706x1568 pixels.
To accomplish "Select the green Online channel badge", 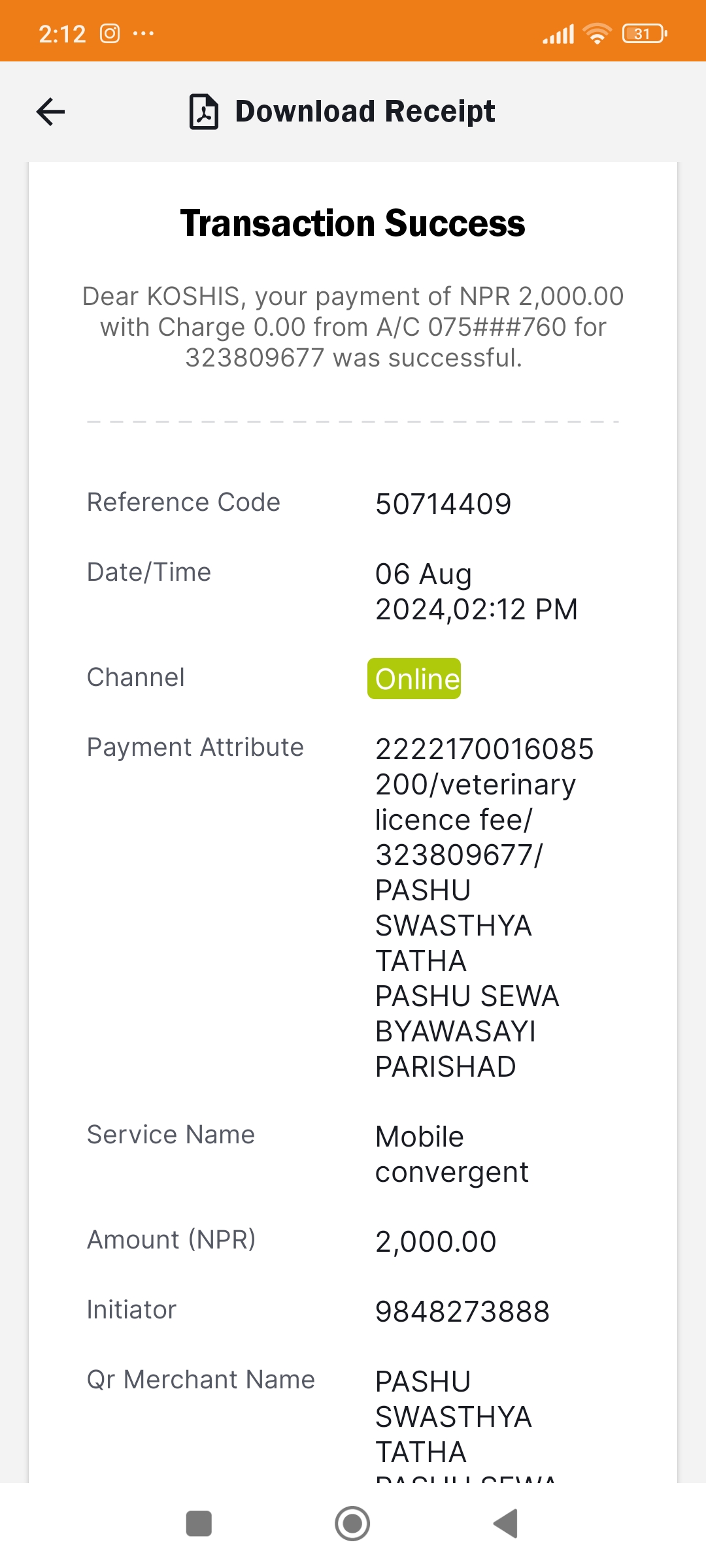I will click(414, 678).
